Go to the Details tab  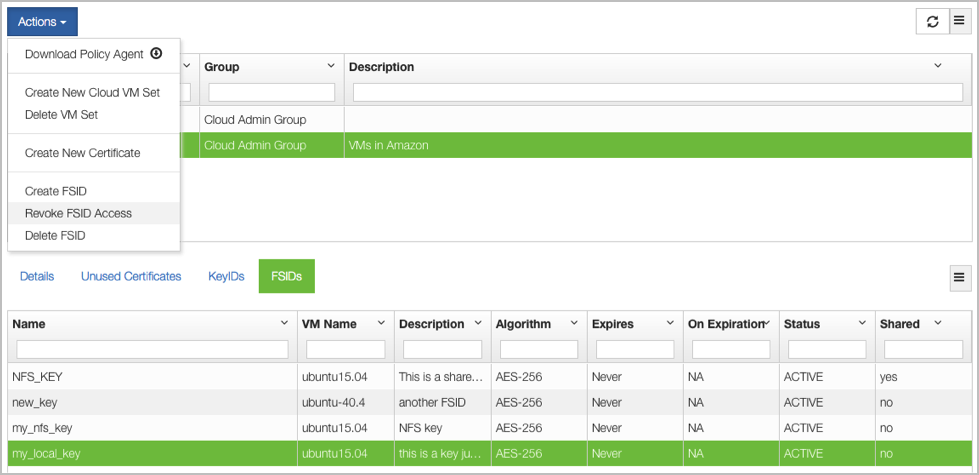pos(37,277)
